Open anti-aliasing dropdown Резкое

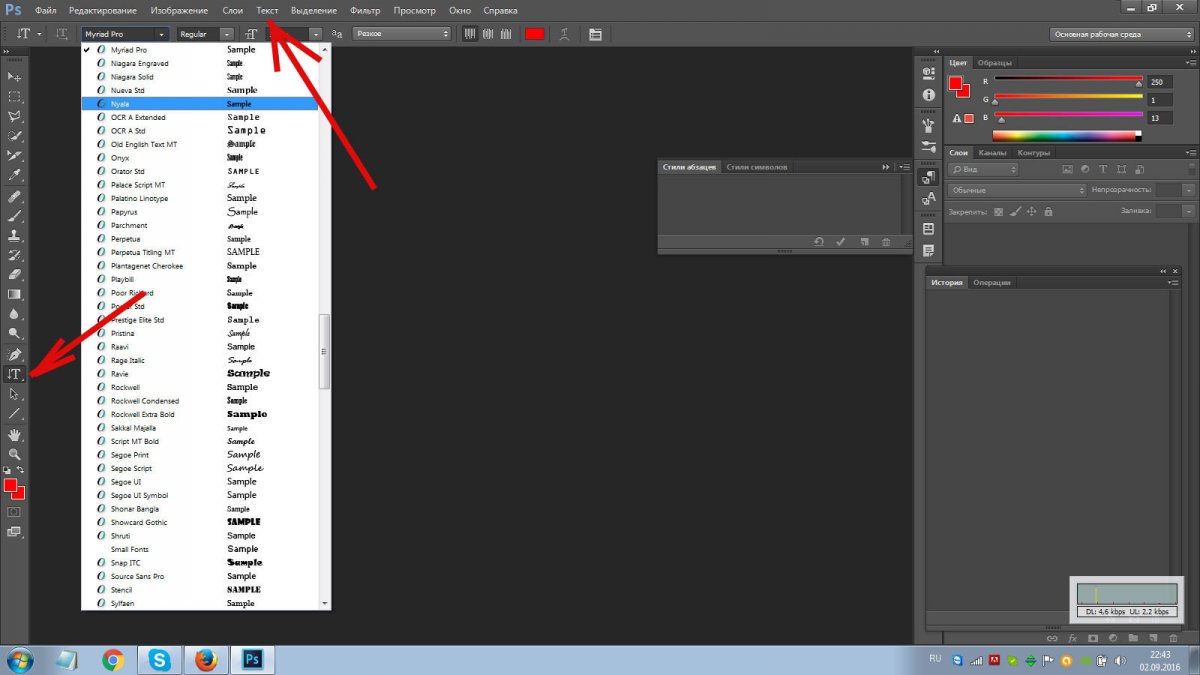pos(402,34)
